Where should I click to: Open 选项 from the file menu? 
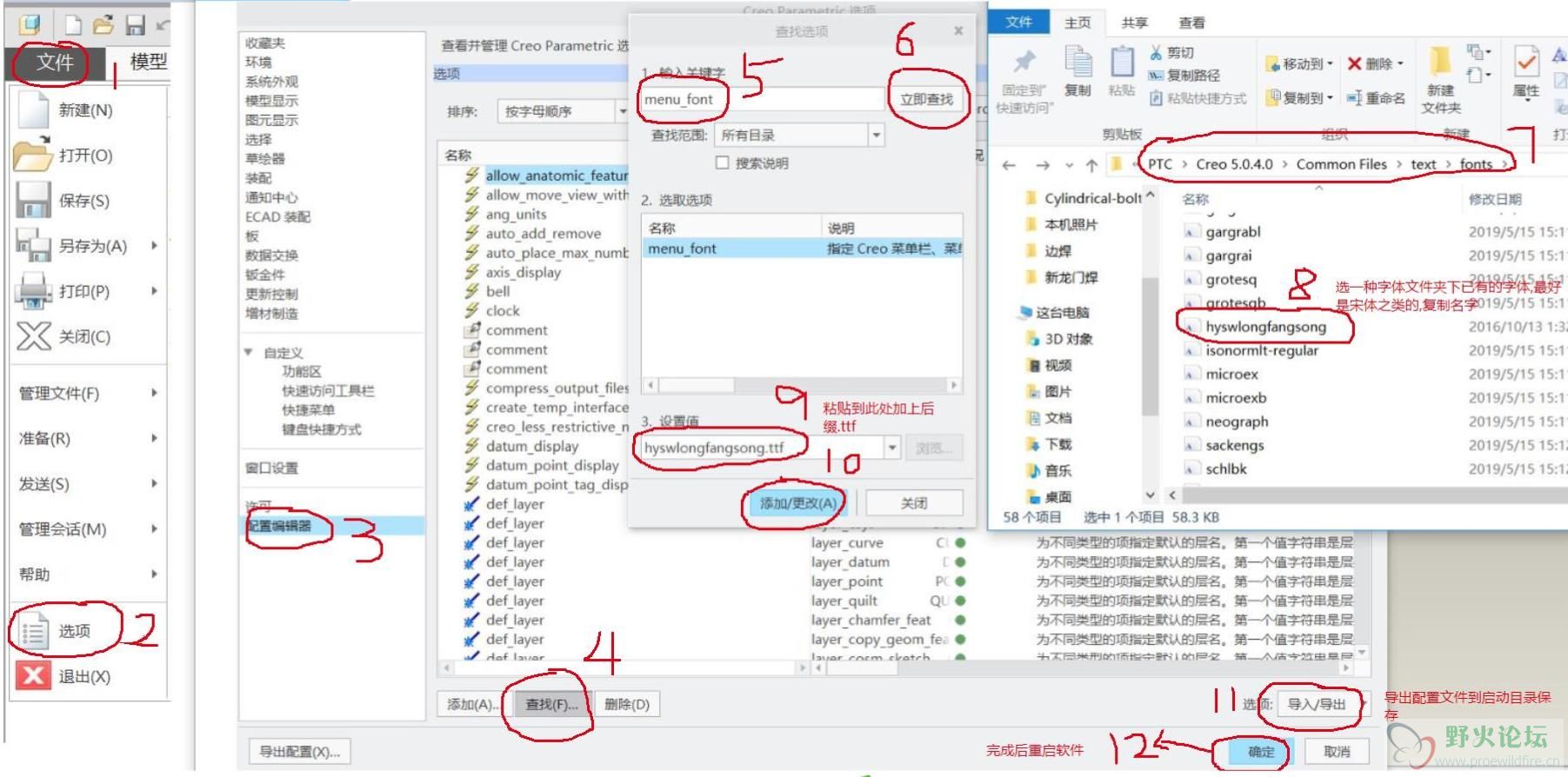(74, 631)
